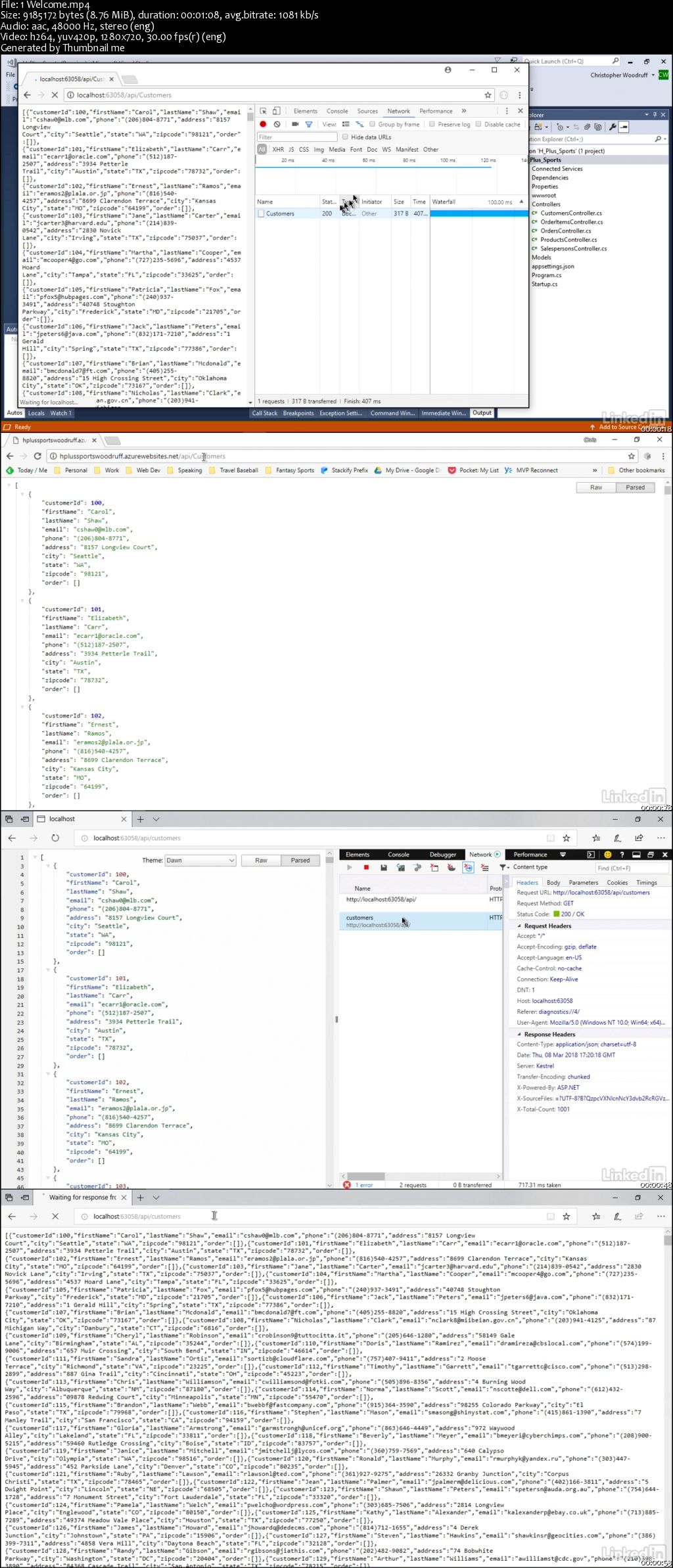Open Startup.cs in Solution Explorer

pyautogui.click(x=544, y=284)
